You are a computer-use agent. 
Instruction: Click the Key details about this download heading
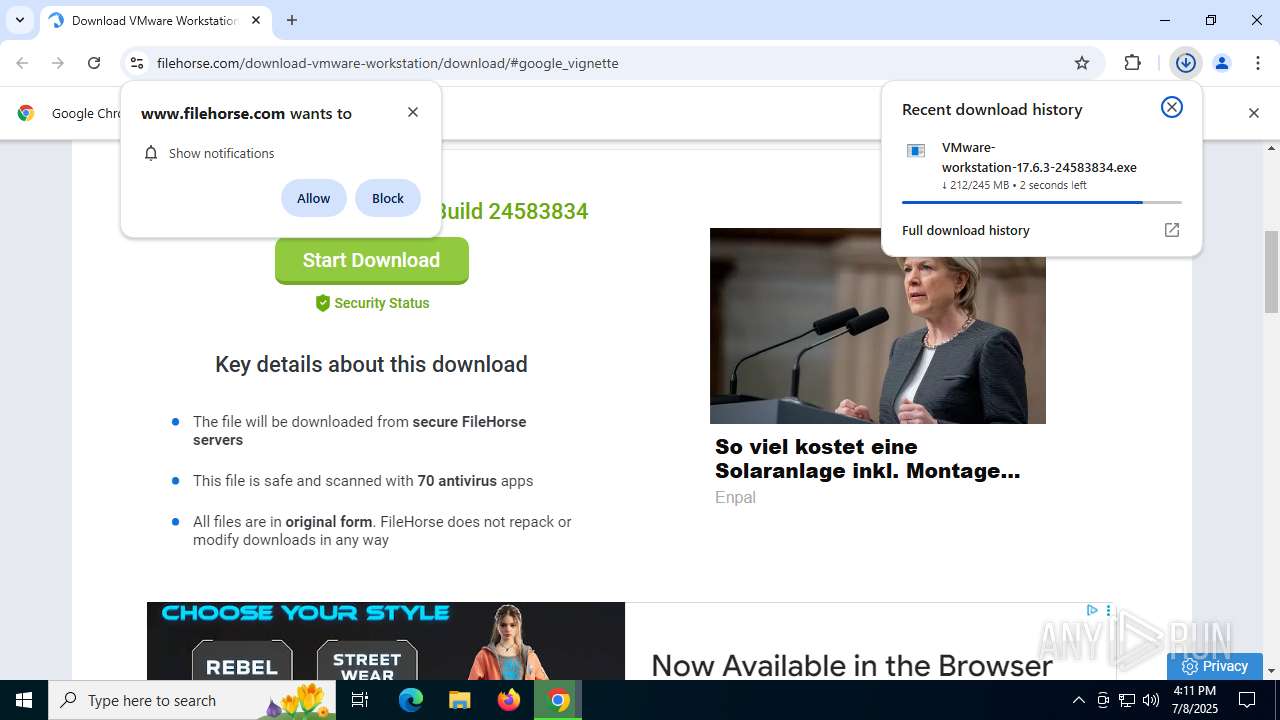click(371, 364)
